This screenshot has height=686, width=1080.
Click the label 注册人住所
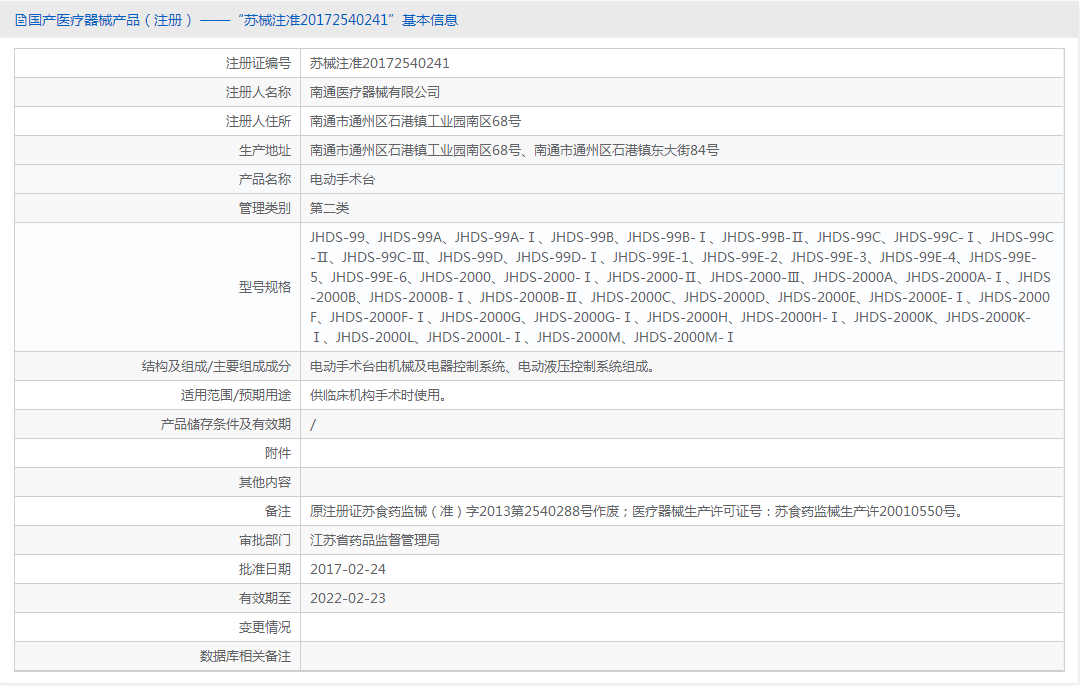258,121
